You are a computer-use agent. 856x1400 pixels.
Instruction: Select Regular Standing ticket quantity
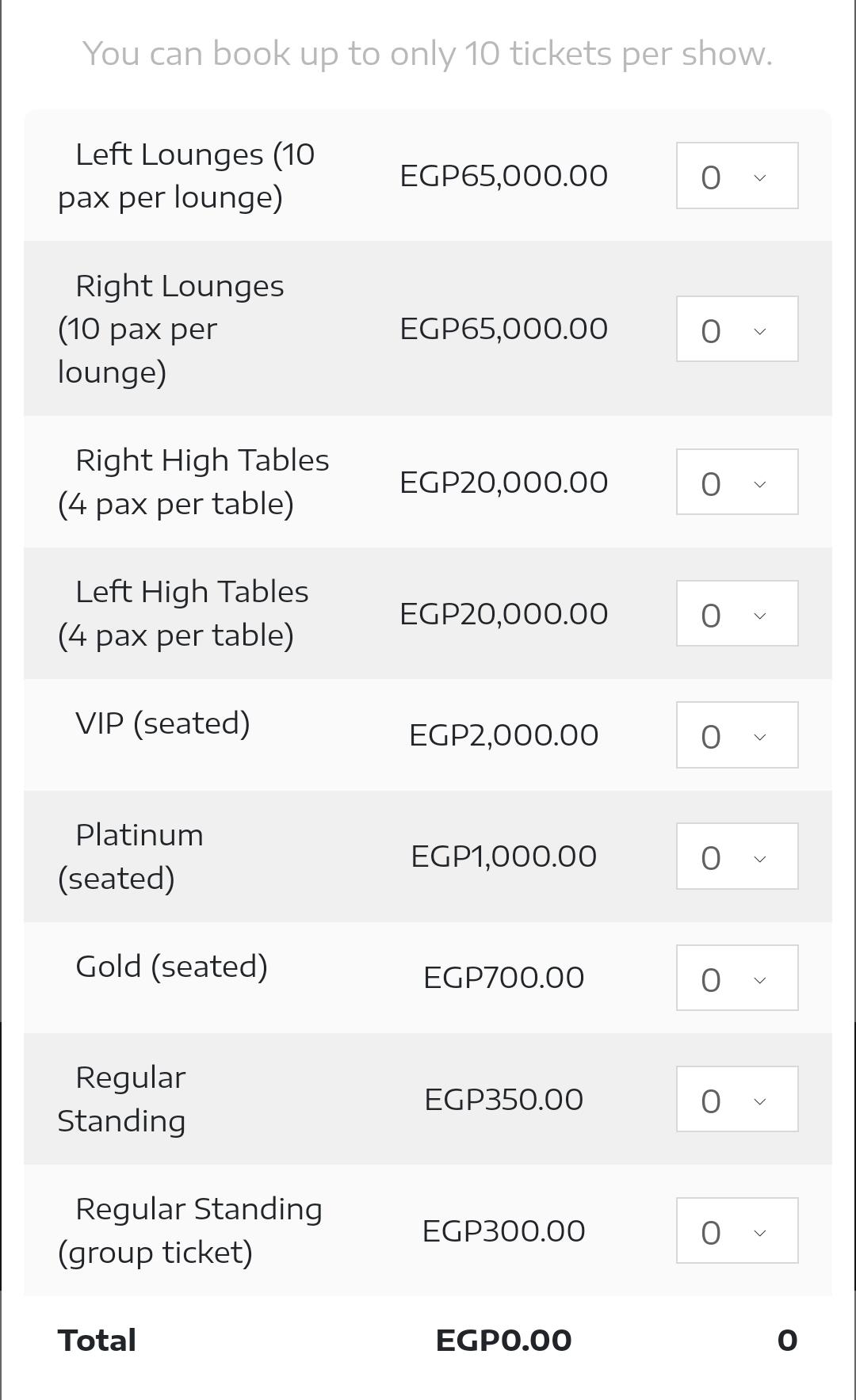(x=736, y=1099)
